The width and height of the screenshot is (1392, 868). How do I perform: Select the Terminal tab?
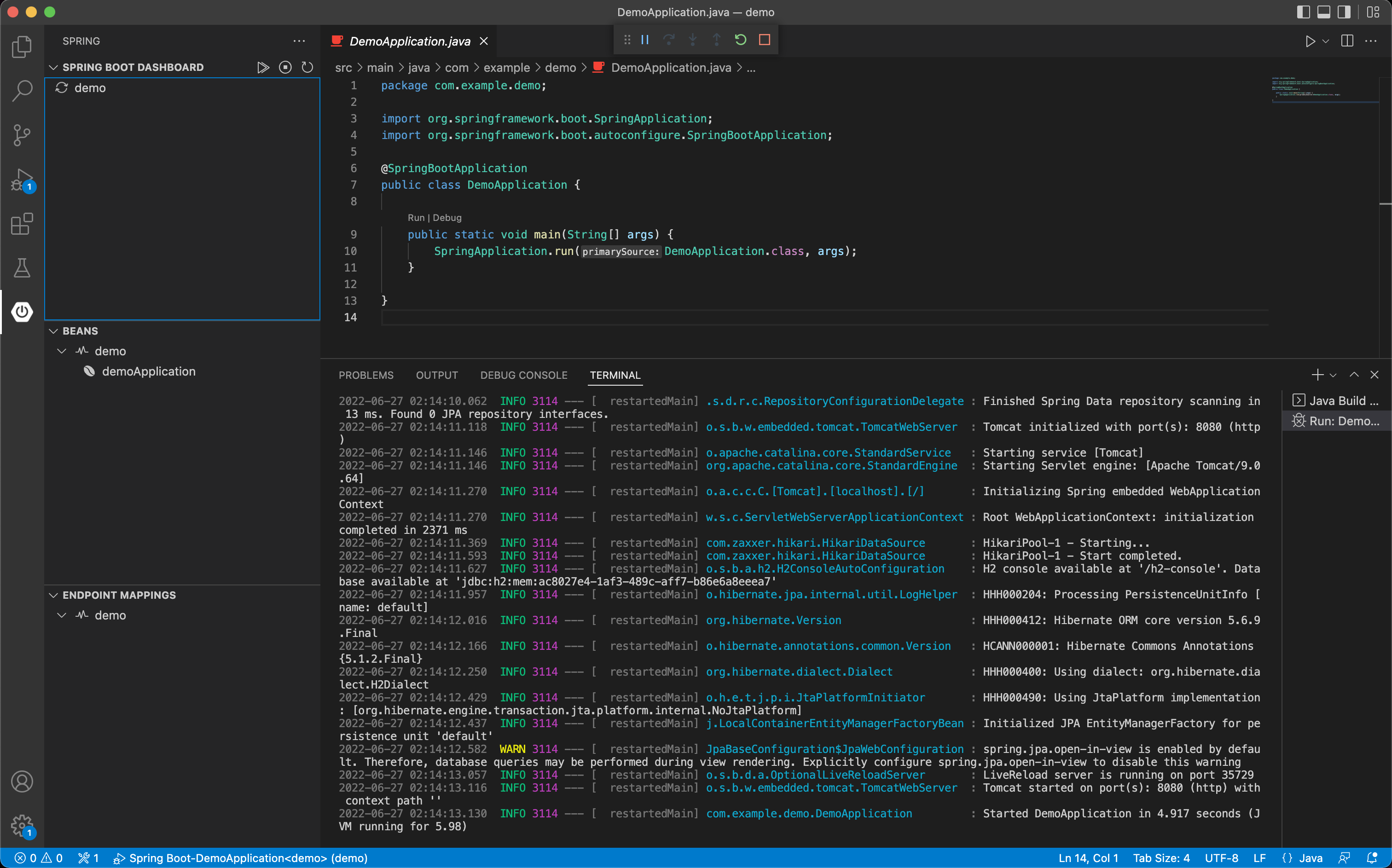point(615,375)
